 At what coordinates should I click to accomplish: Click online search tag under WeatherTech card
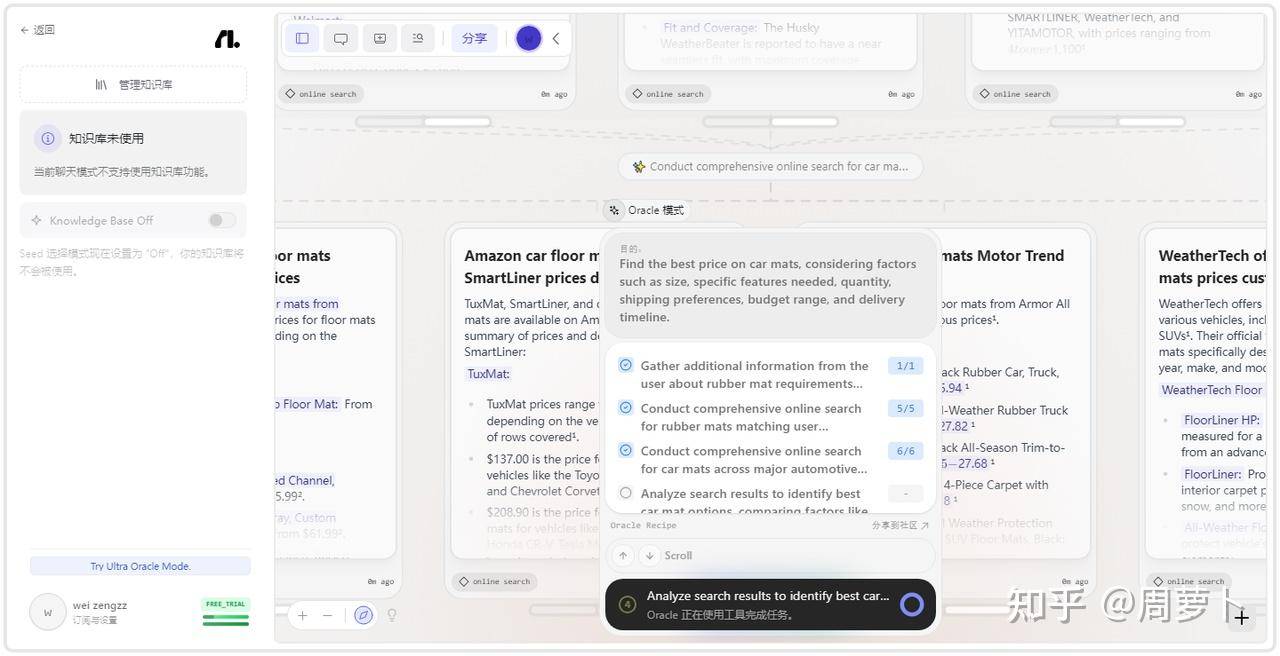[1188, 581]
